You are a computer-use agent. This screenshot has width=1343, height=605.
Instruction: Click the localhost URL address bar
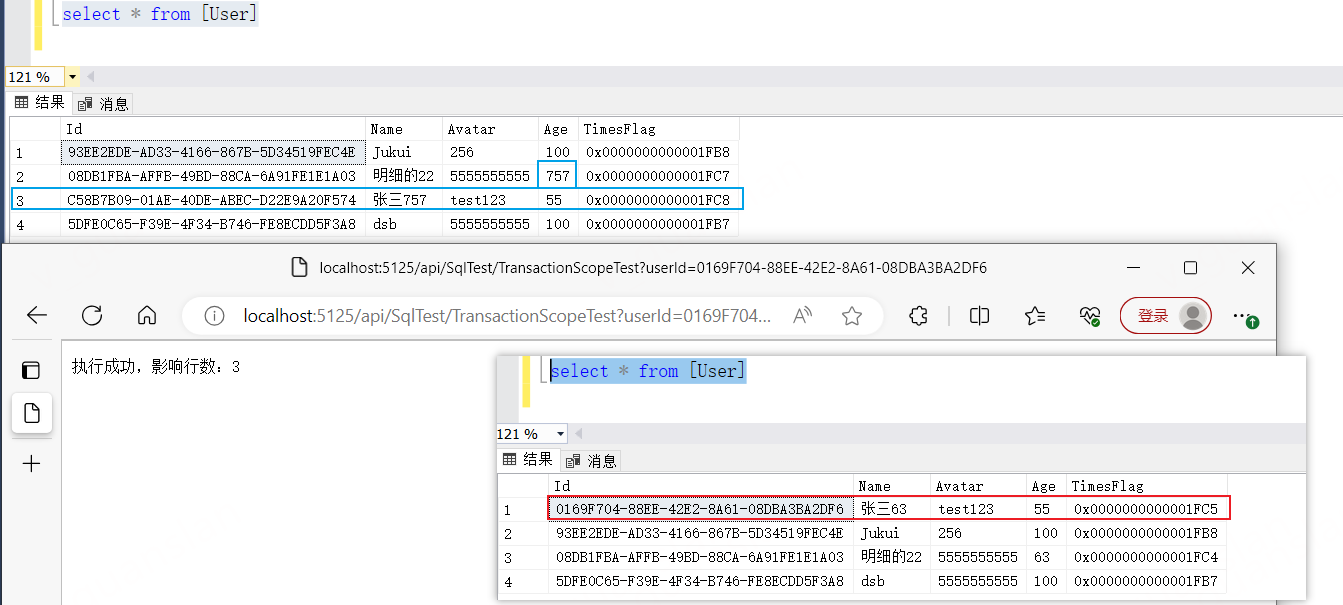[500, 316]
